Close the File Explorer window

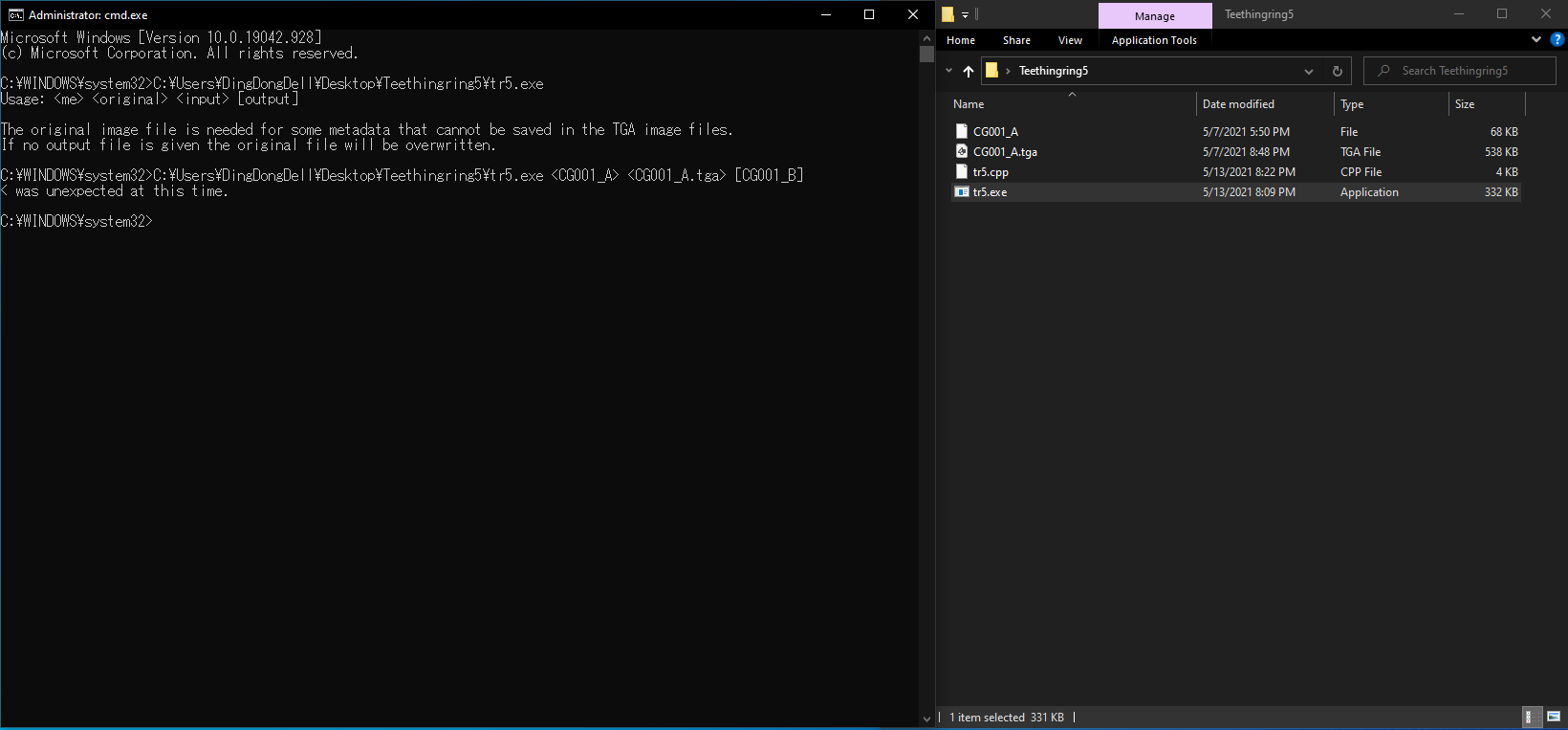[1546, 13]
